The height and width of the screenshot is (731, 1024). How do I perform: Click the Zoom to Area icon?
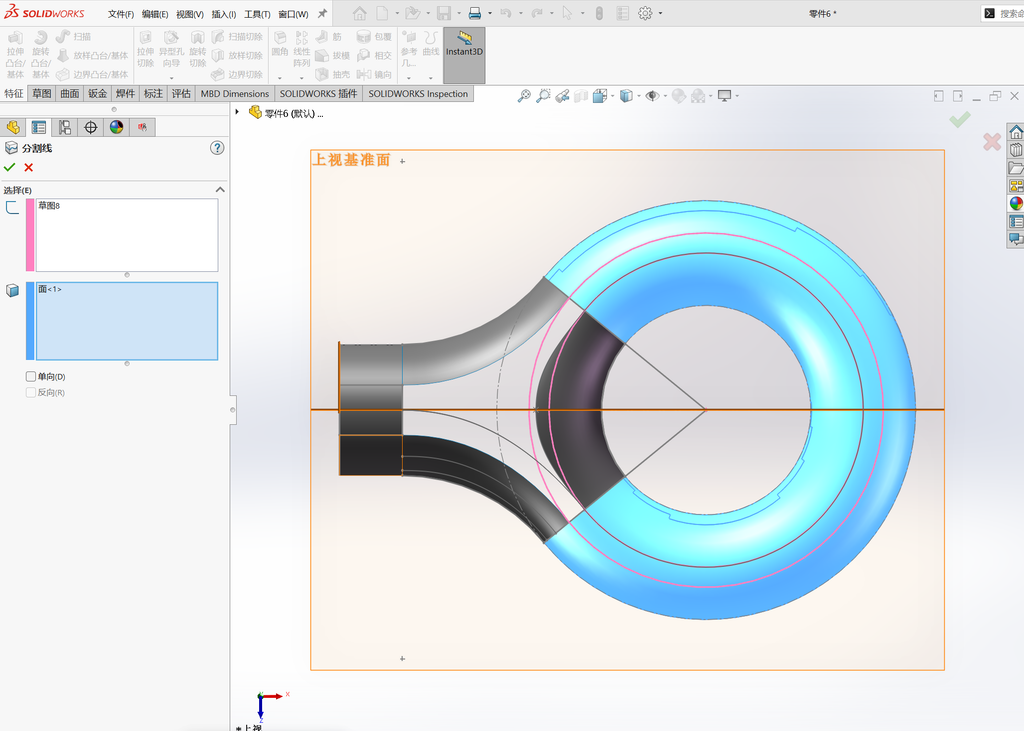[x=543, y=96]
